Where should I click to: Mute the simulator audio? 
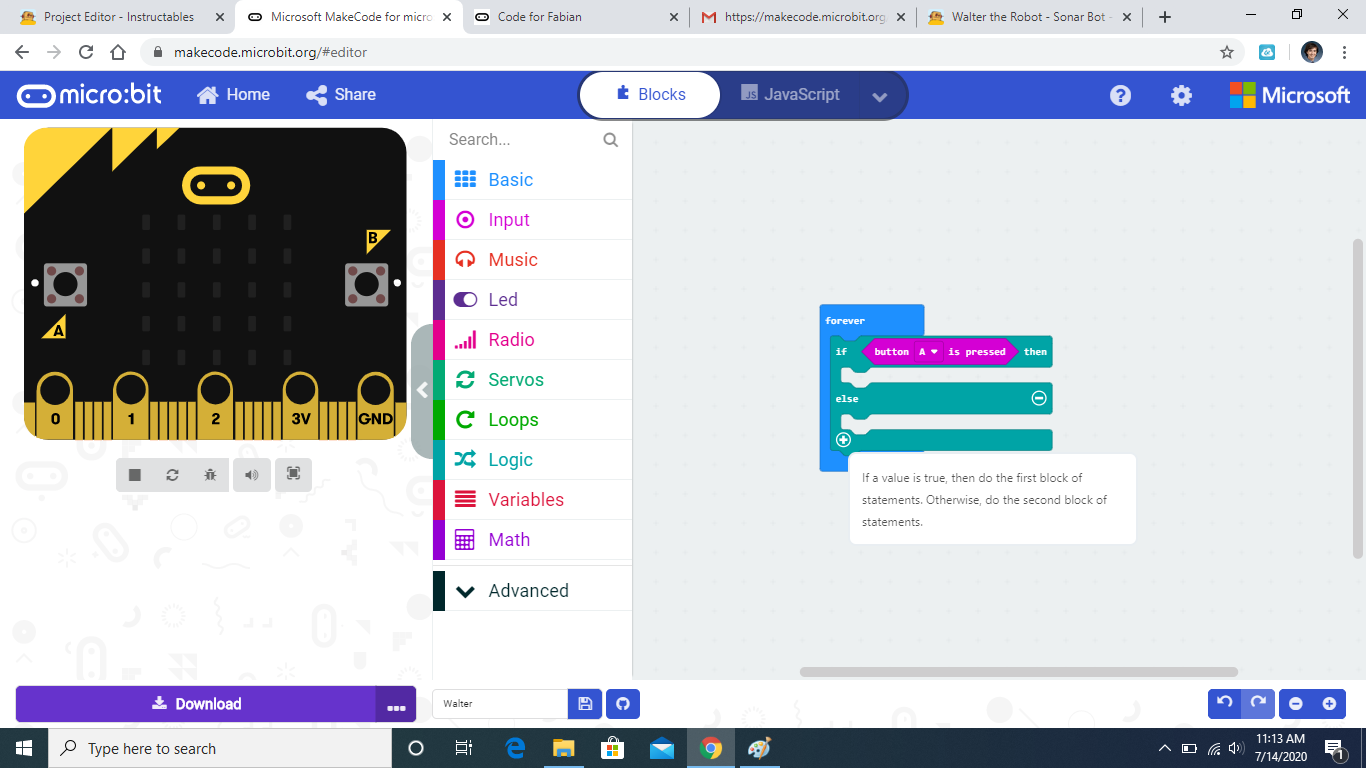pos(252,475)
